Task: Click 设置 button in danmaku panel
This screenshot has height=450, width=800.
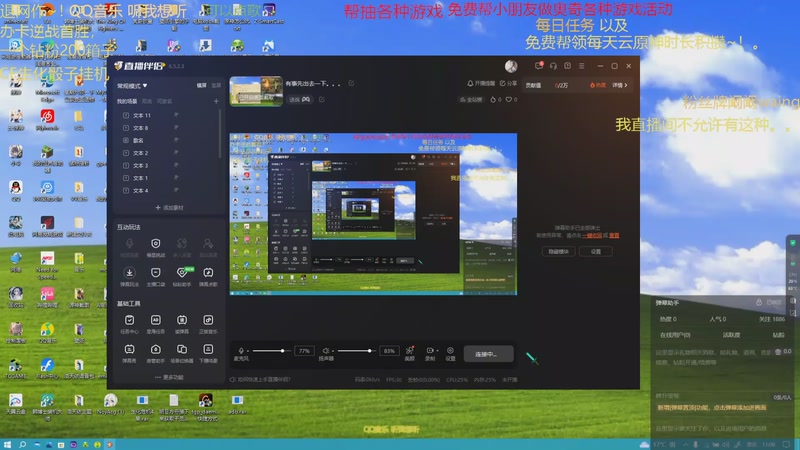Action: click(596, 252)
